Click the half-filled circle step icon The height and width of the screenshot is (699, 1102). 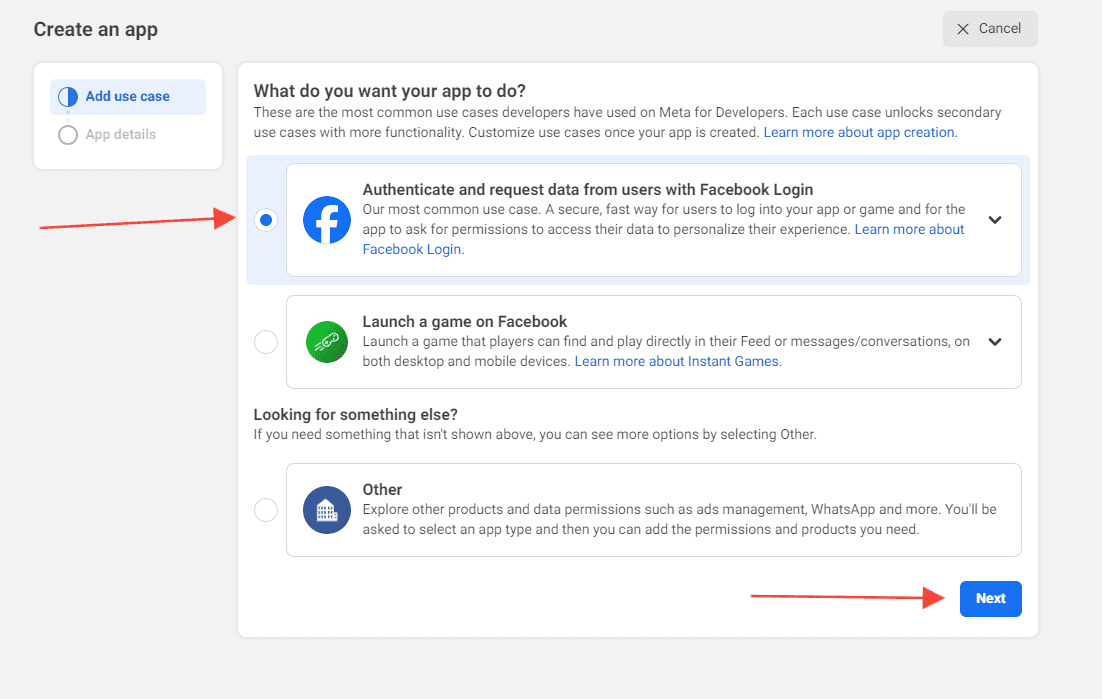click(68, 97)
